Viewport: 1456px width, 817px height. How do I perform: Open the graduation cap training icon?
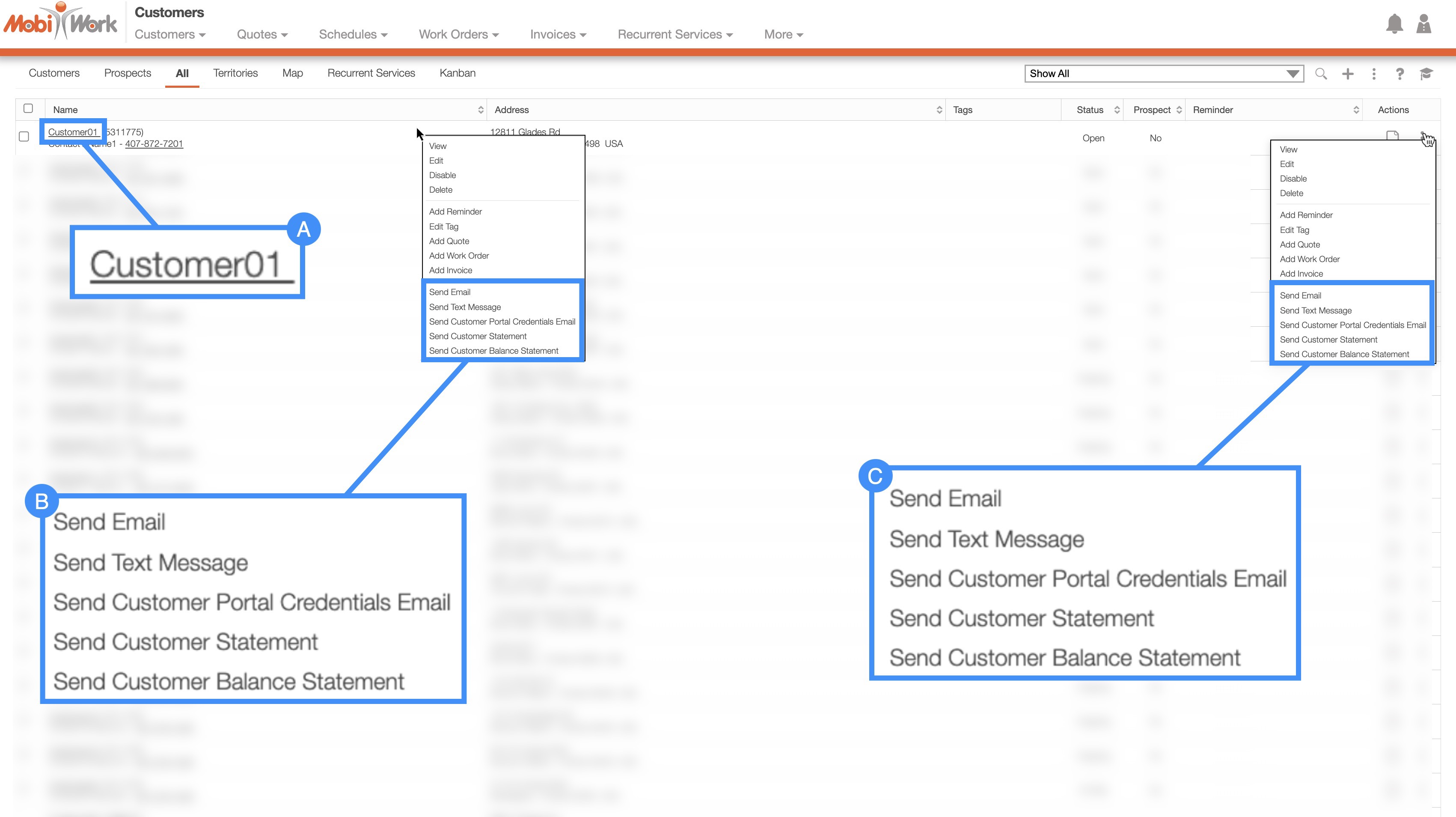tap(1426, 74)
